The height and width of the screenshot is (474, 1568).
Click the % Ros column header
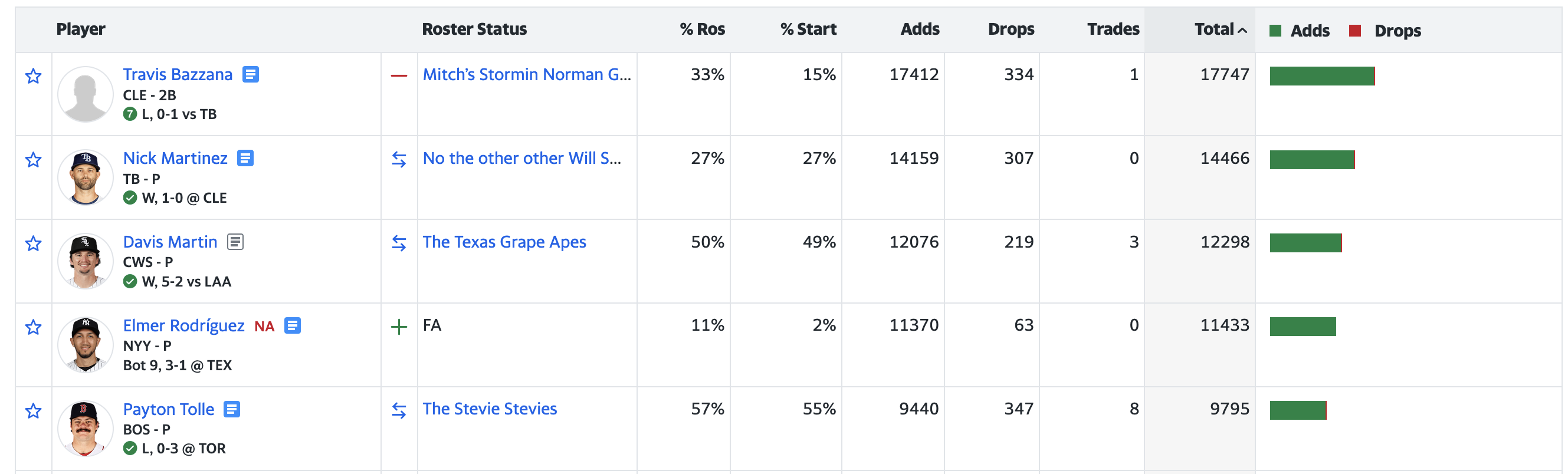[x=702, y=29]
